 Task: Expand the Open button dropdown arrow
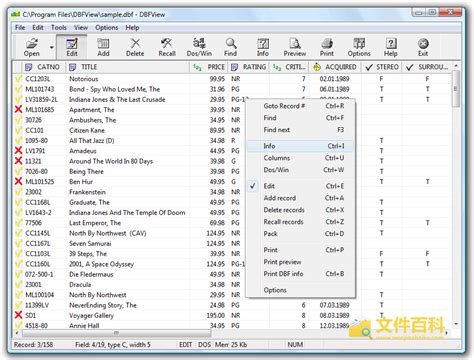click(52, 47)
